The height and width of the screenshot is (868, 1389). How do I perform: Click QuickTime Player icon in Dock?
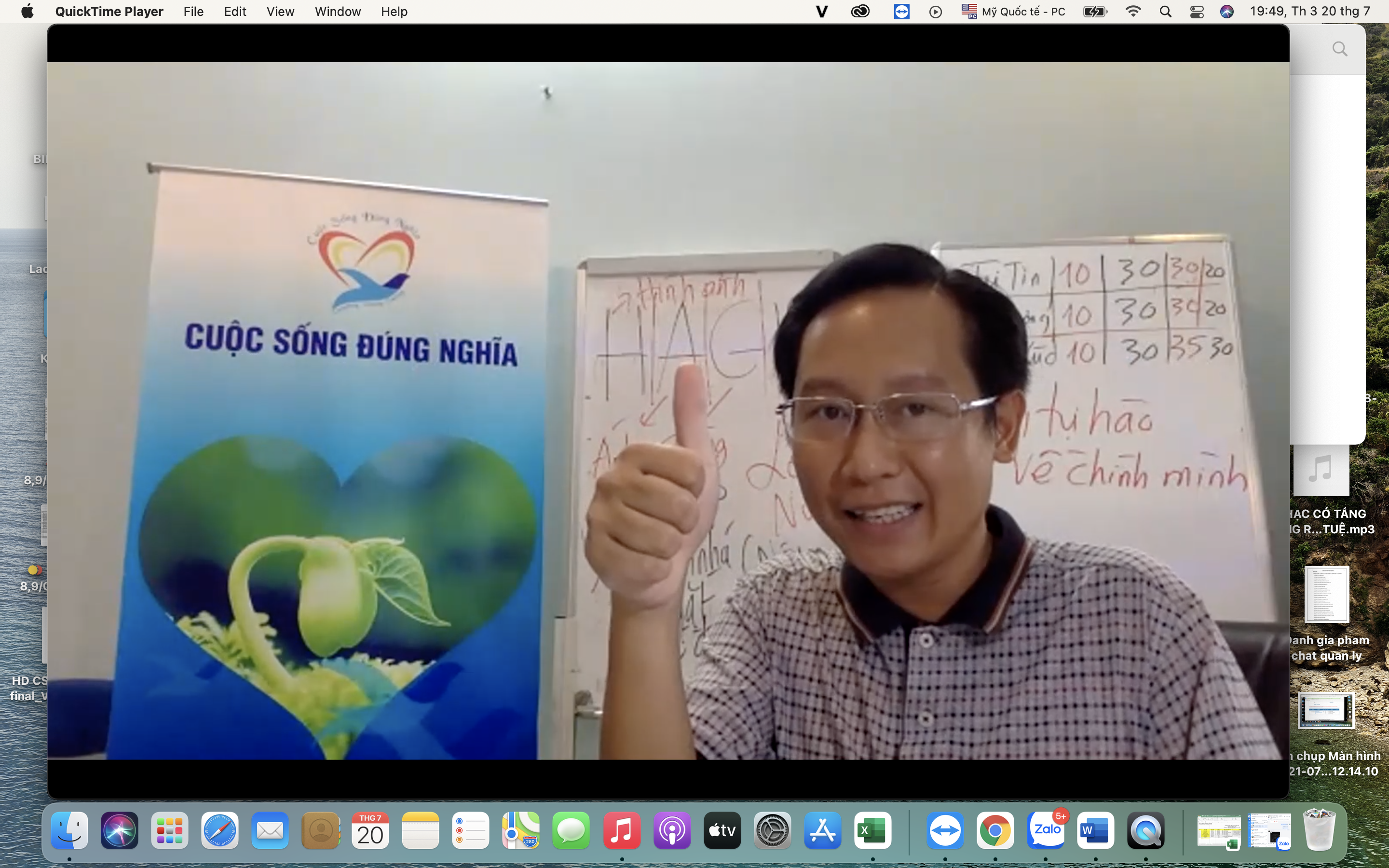(x=1145, y=831)
